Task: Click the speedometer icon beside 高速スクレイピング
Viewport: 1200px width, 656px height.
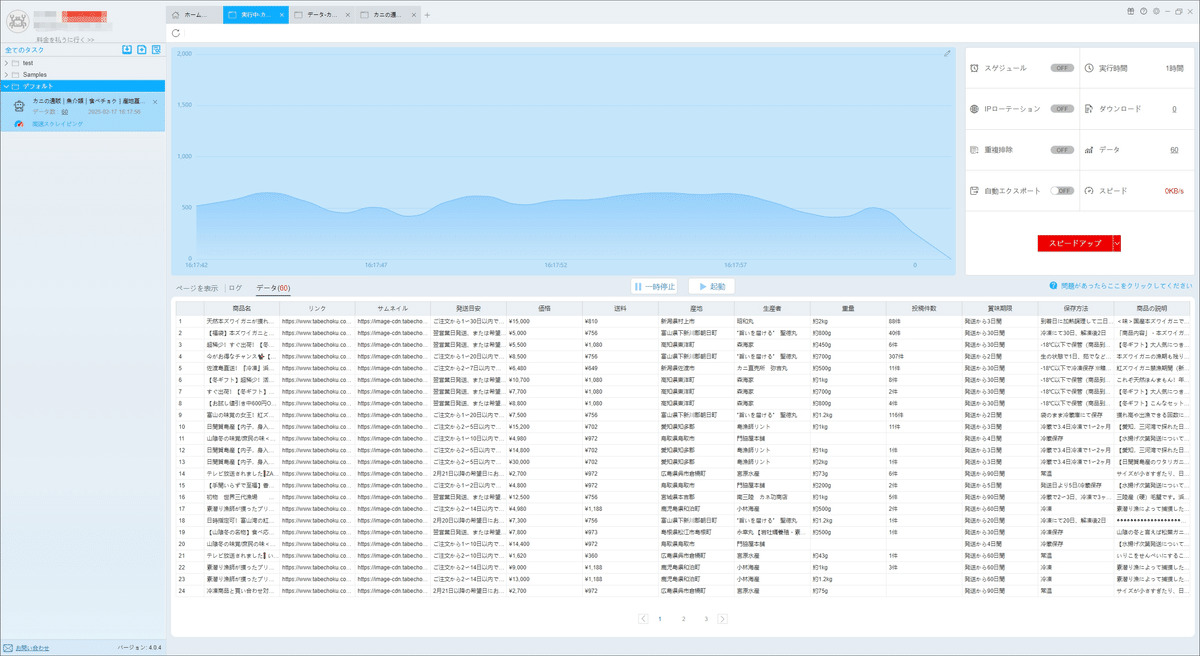Action: [19, 124]
